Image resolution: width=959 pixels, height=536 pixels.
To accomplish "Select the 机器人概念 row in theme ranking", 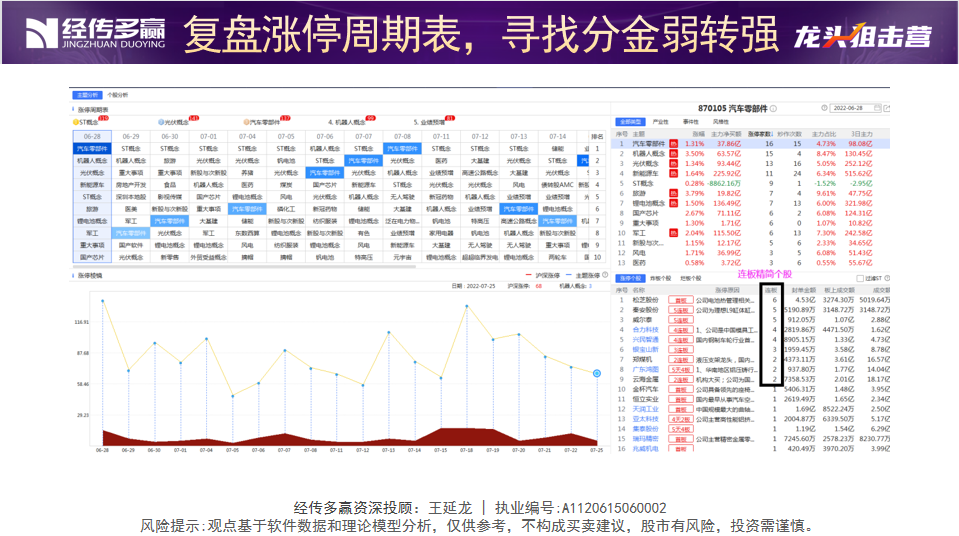I will pyautogui.click(x=750, y=154).
